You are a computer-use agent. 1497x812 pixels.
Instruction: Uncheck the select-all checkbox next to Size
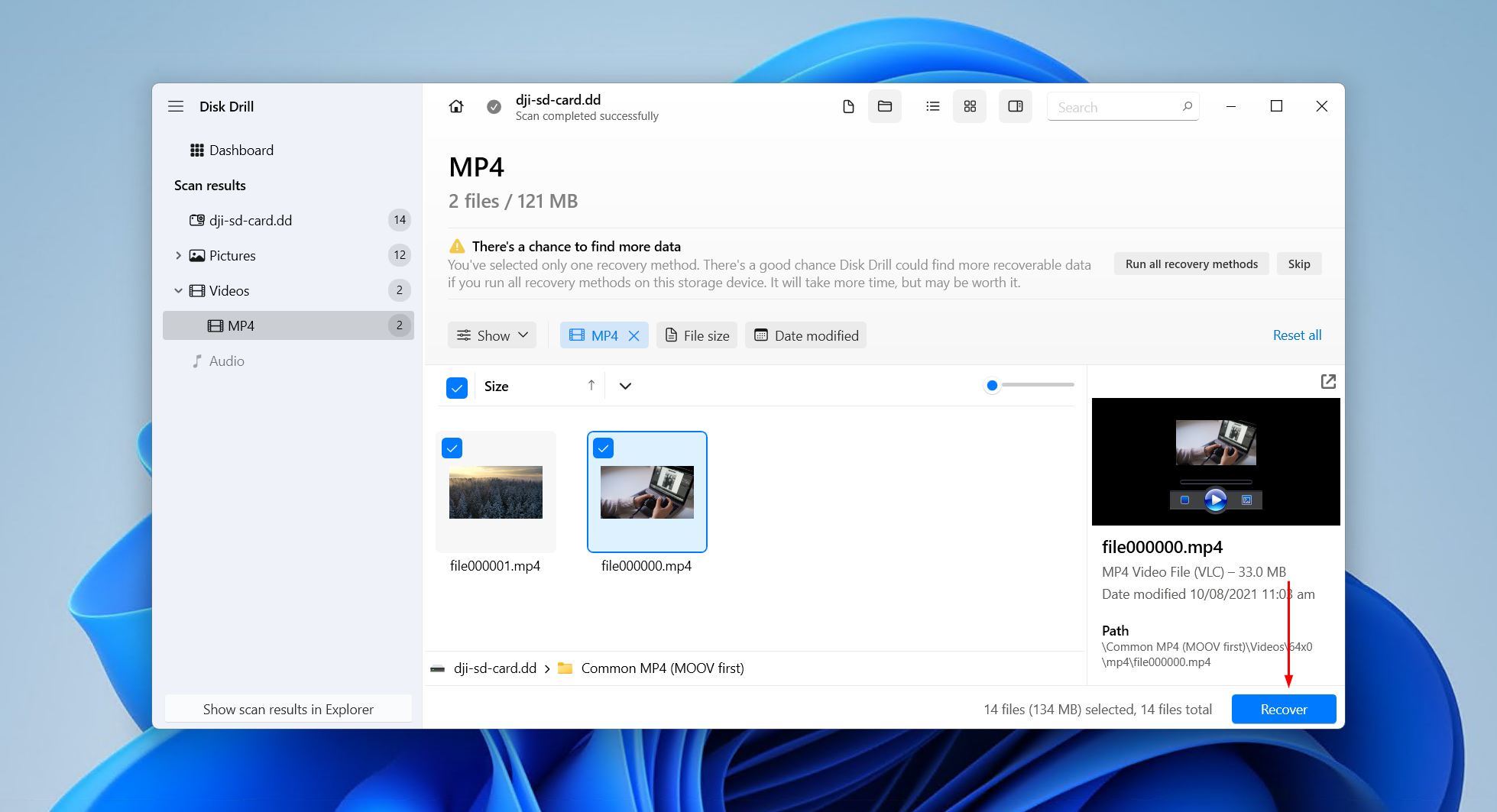click(457, 387)
